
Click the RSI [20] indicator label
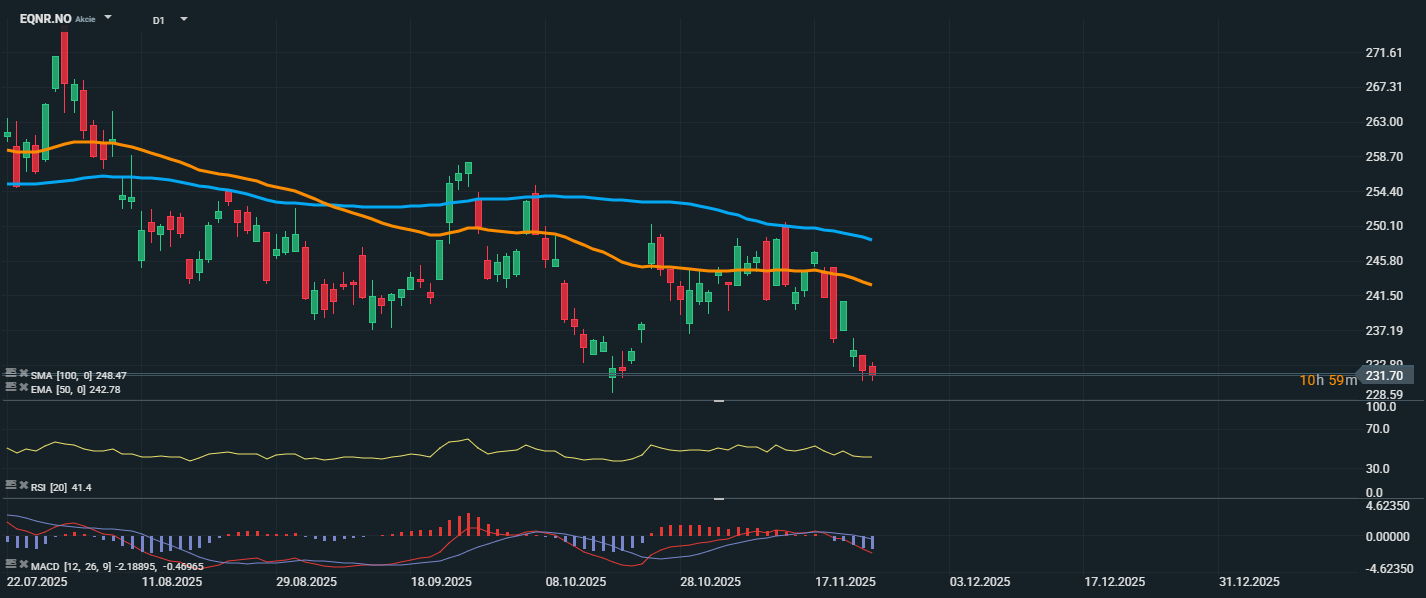click(51, 487)
